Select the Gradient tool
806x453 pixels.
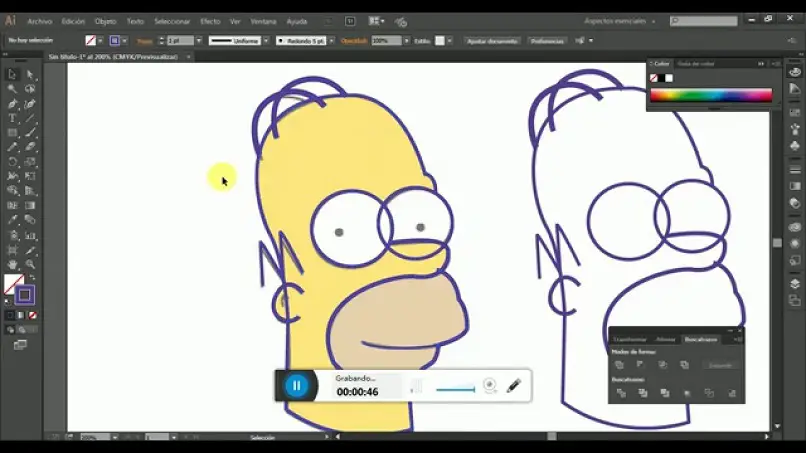tap(30, 206)
